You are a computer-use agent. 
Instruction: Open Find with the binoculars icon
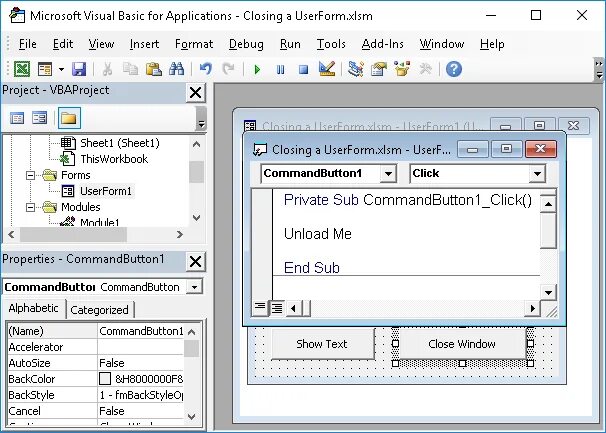click(x=177, y=70)
